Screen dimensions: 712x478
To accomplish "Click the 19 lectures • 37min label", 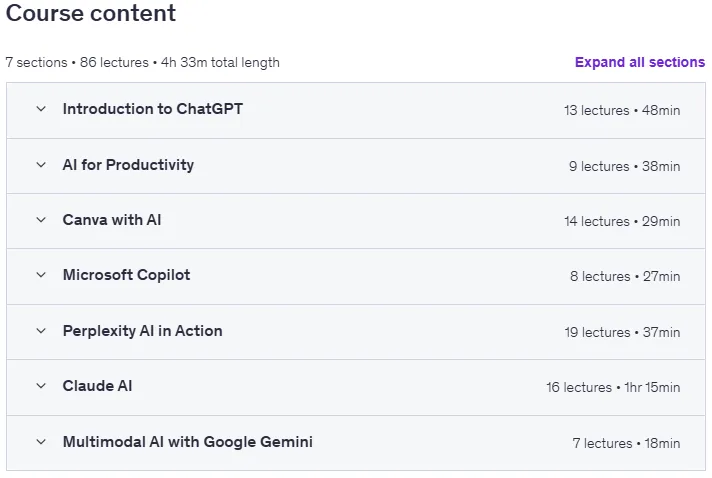I will (x=622, y=332).
